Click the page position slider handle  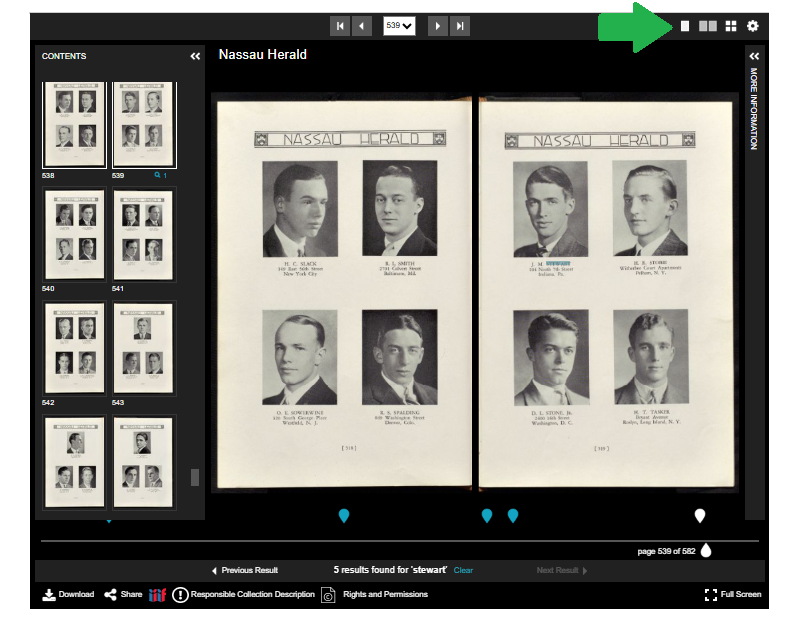706,550
